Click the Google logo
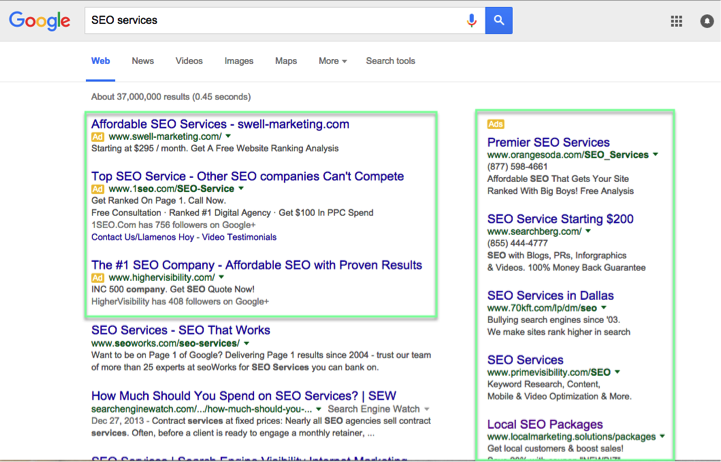 [40, 21]
